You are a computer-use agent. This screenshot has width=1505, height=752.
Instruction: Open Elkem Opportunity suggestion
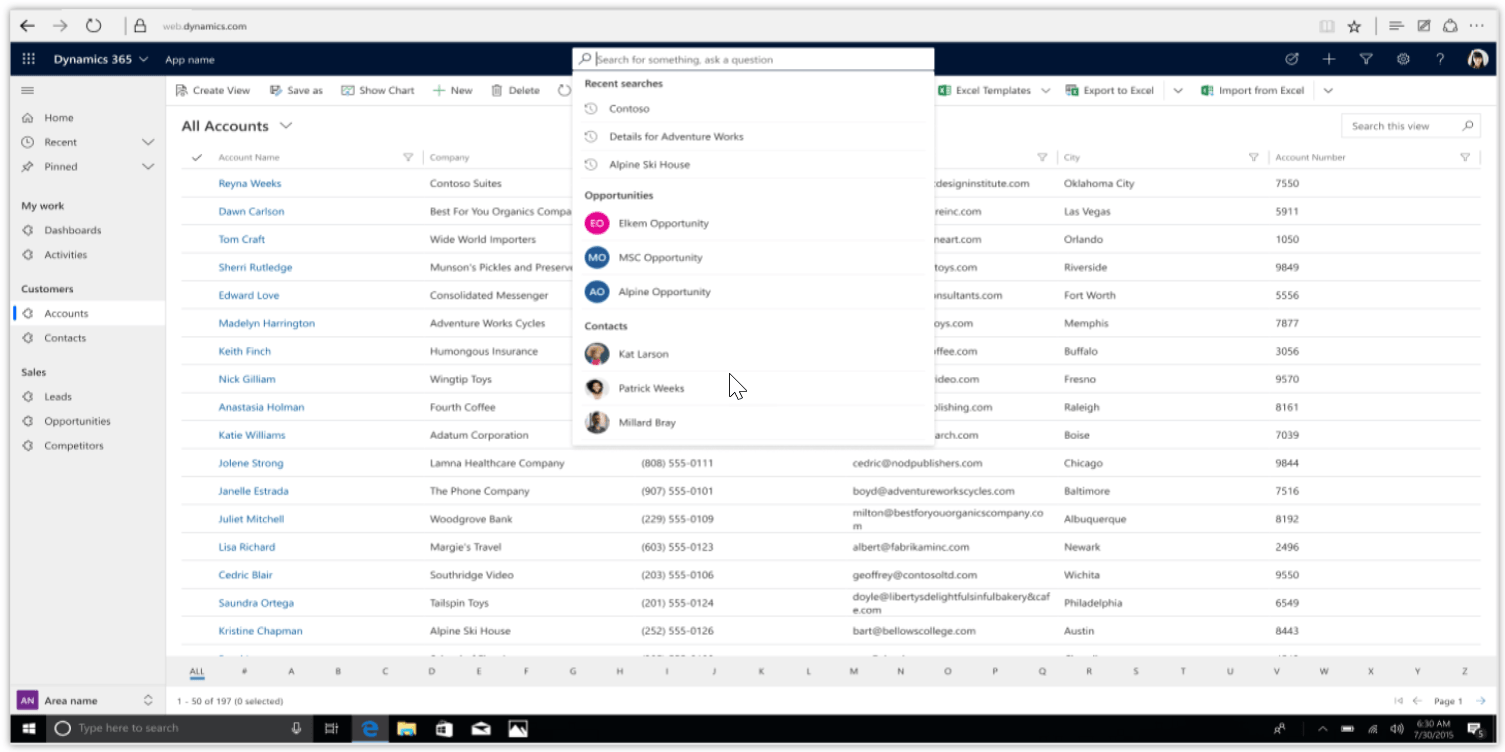coord(753,223)
